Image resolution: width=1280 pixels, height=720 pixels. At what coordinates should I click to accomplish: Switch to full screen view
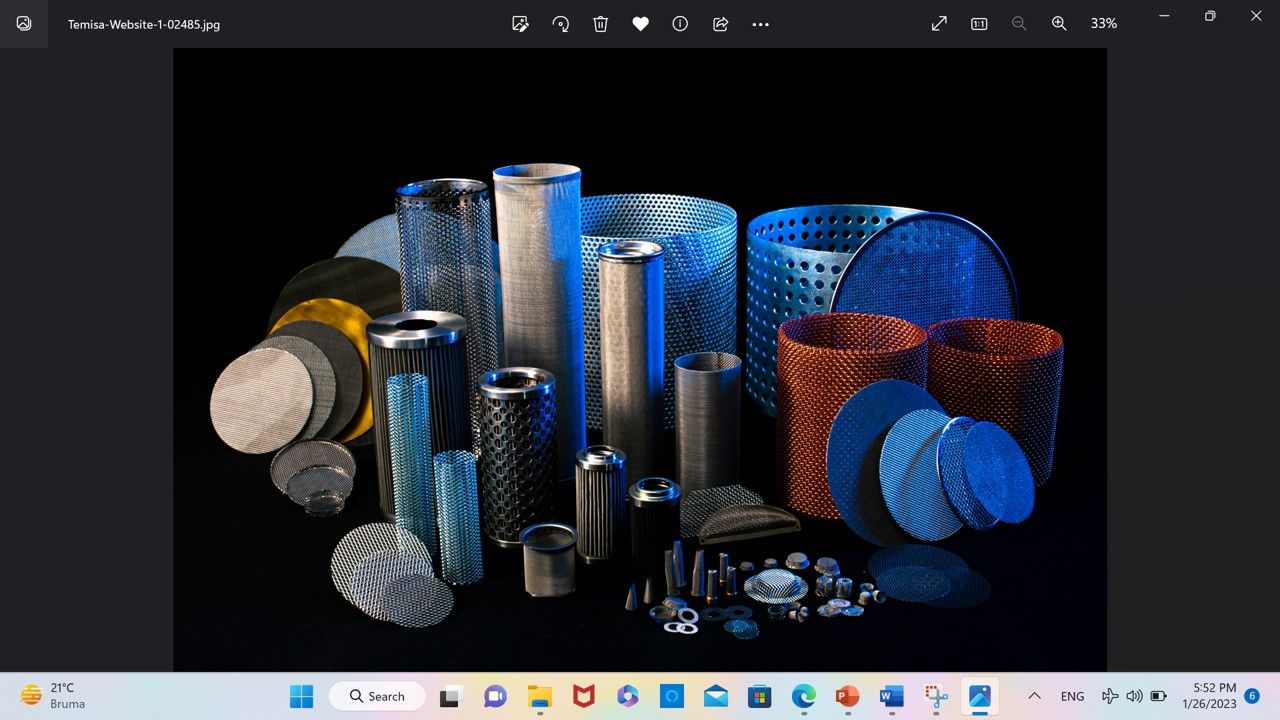[939, 24]
